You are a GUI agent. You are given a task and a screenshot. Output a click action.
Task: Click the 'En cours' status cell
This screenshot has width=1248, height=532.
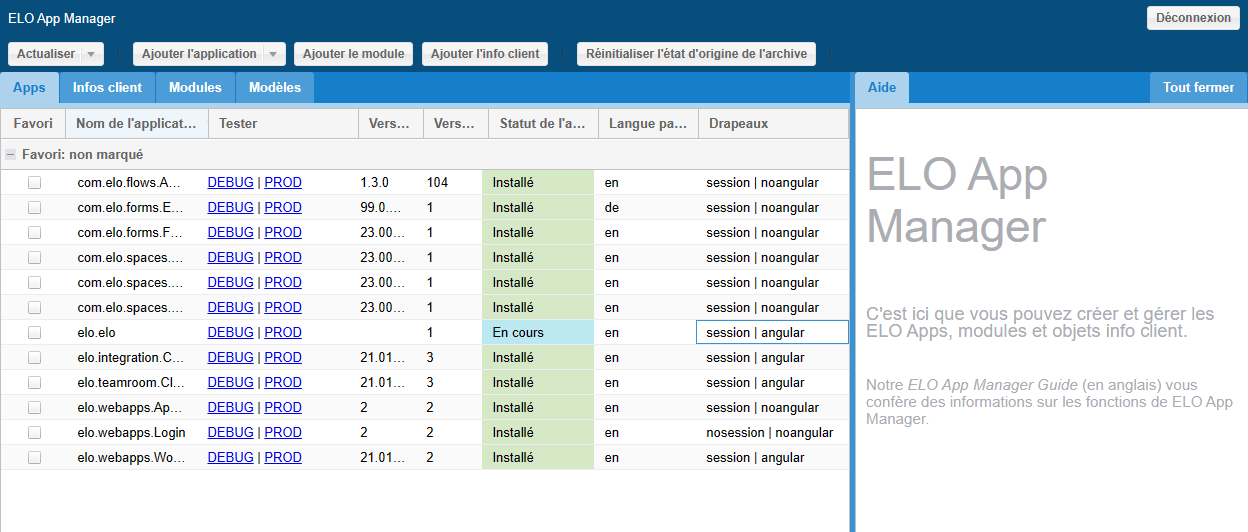click(538, 333)
